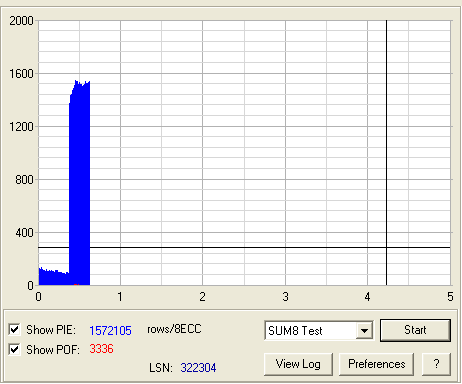The image size is (462, 384).
Task: Uncheck the Show PIE checkbox
Action: coord(14,330)
